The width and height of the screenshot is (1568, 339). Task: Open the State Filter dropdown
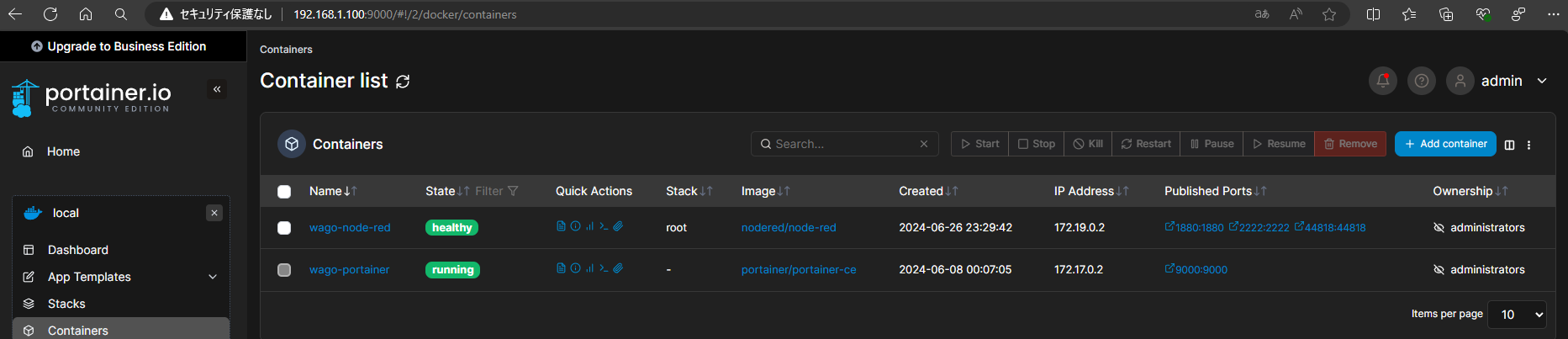497,191
